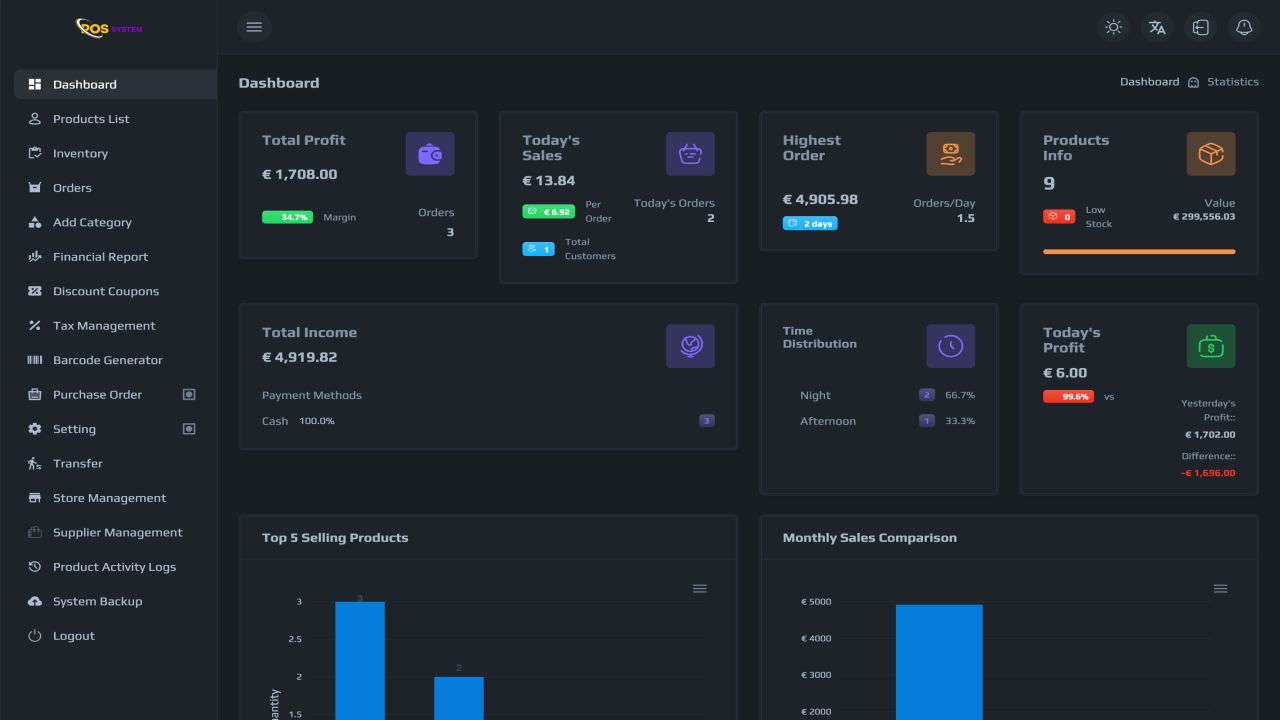Select the Logout link
1280x720 pixels.
(x=115, y=636)
